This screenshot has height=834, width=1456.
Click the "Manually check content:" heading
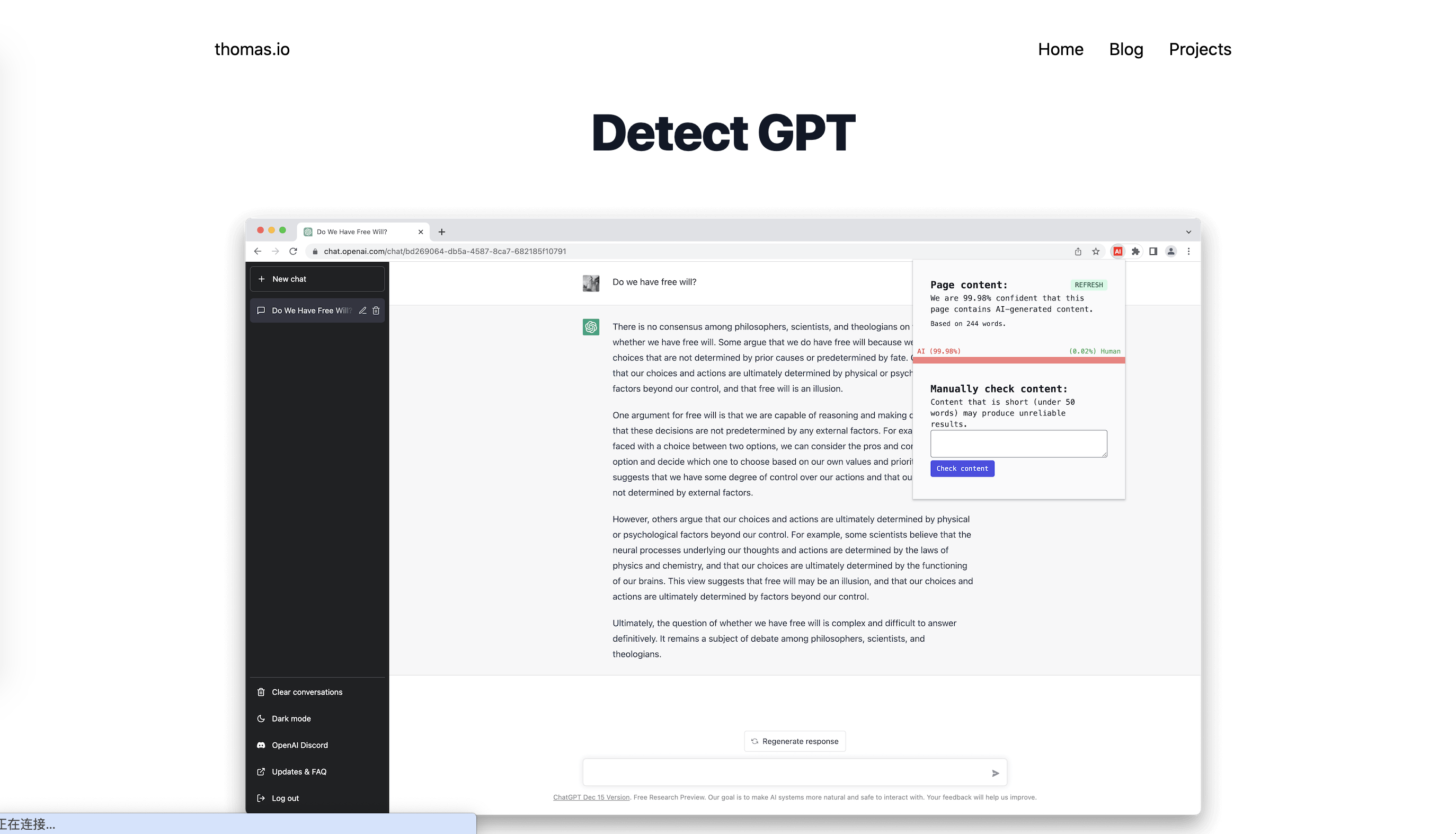[x=999, y=389]
